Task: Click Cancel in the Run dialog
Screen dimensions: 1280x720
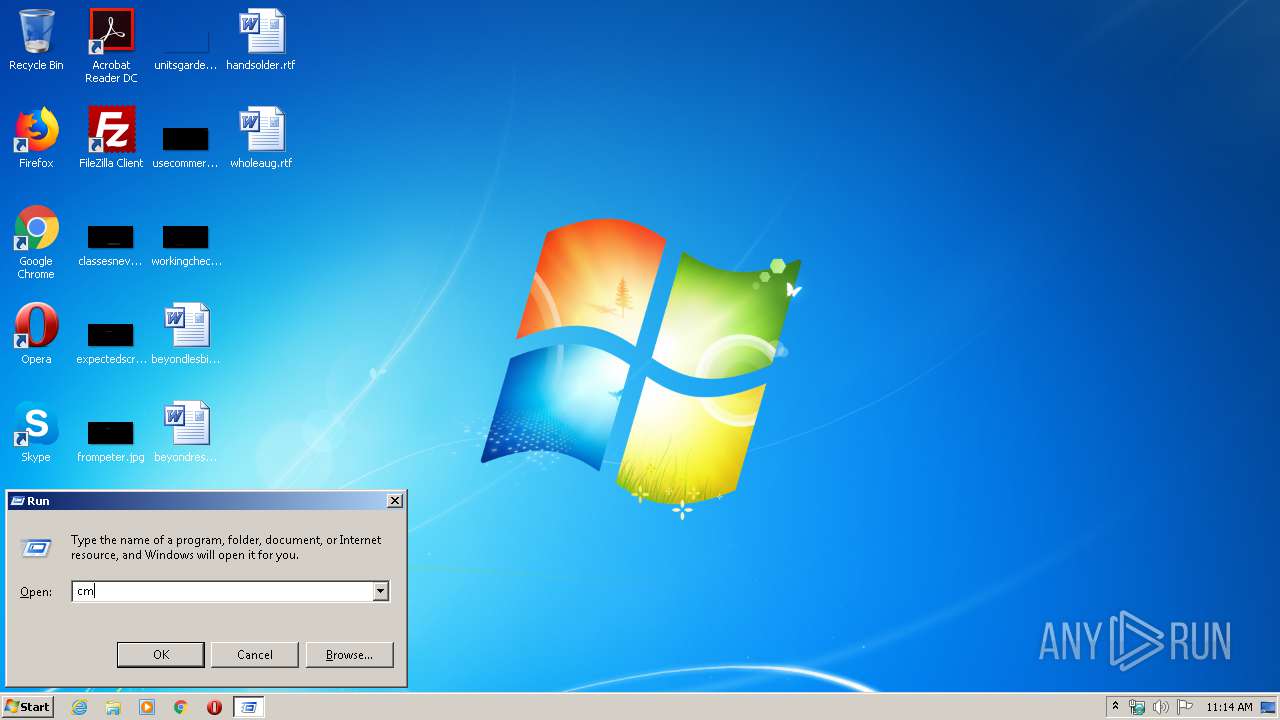Action: coord(255,655)
